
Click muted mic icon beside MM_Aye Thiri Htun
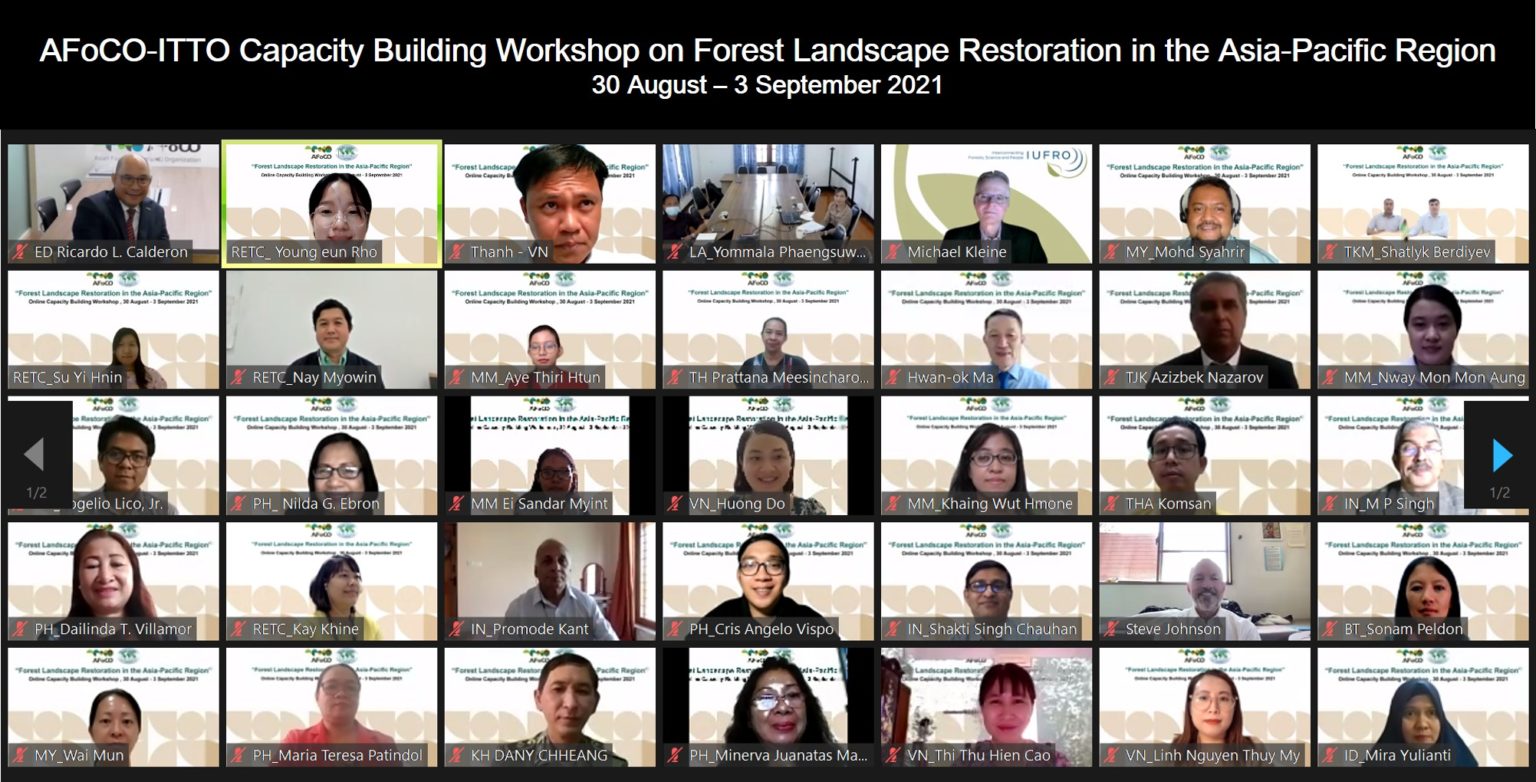tap(456, 377)
